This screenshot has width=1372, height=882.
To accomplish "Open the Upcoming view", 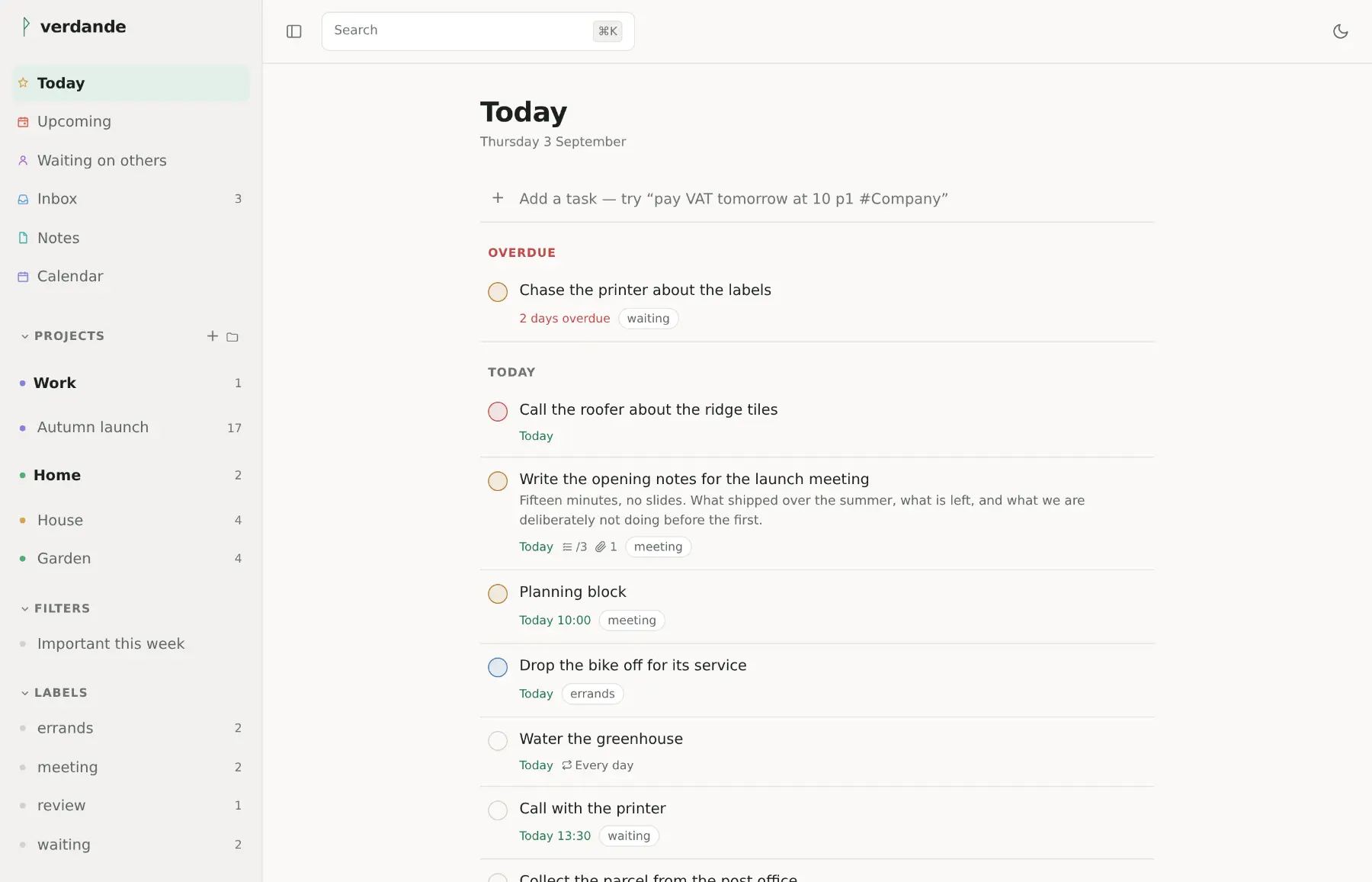I will click(131, 122).
